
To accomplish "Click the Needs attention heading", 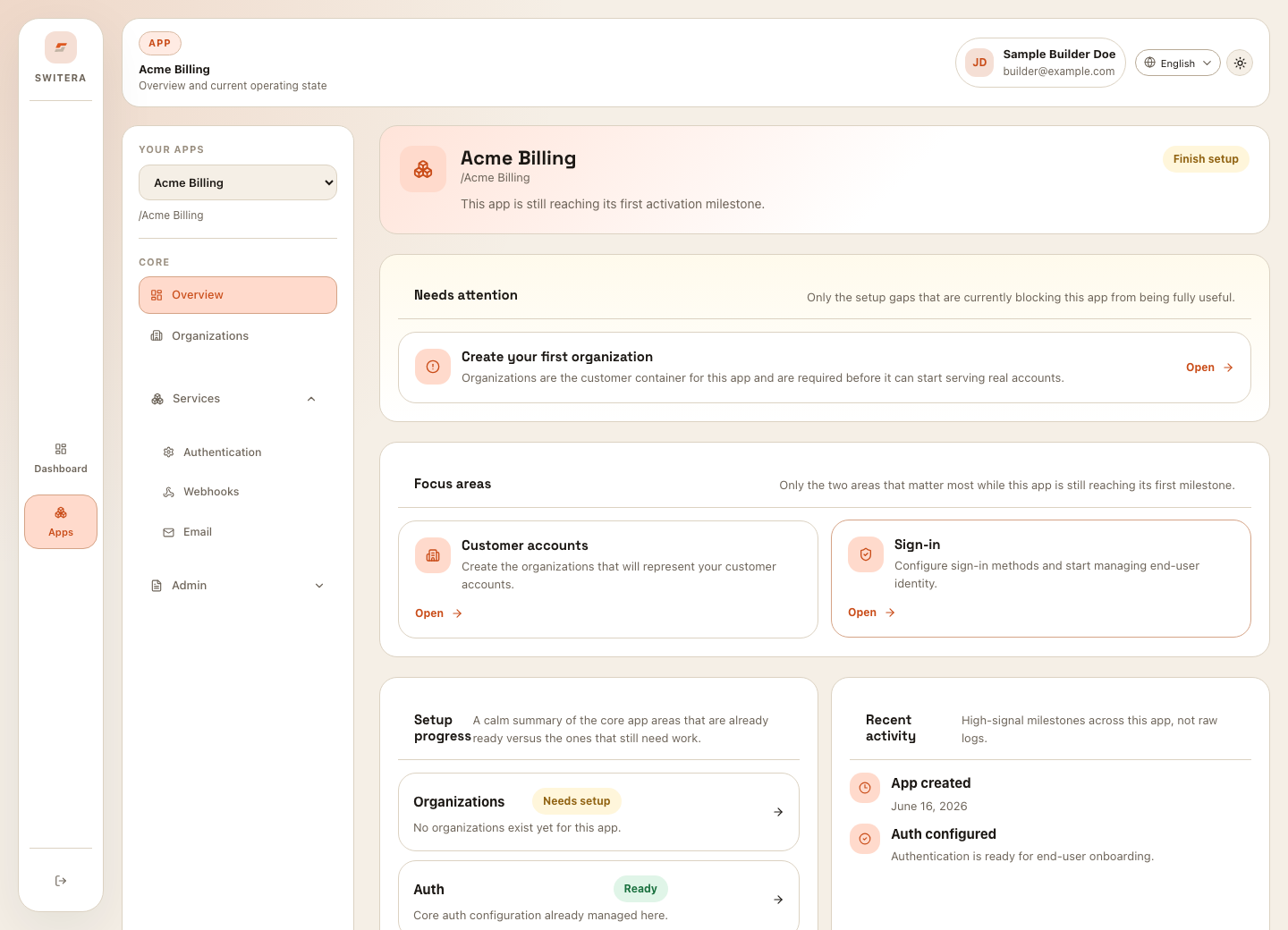I will [466, 295].
